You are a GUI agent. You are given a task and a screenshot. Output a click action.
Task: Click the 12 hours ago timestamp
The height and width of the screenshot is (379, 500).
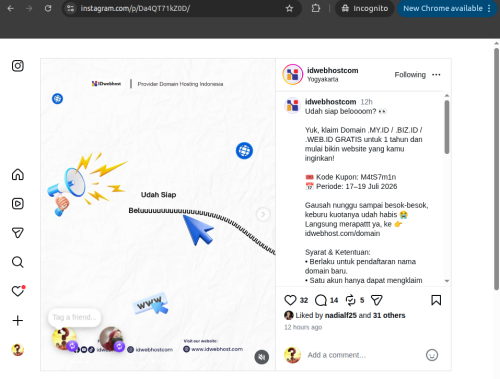[303, 327]
